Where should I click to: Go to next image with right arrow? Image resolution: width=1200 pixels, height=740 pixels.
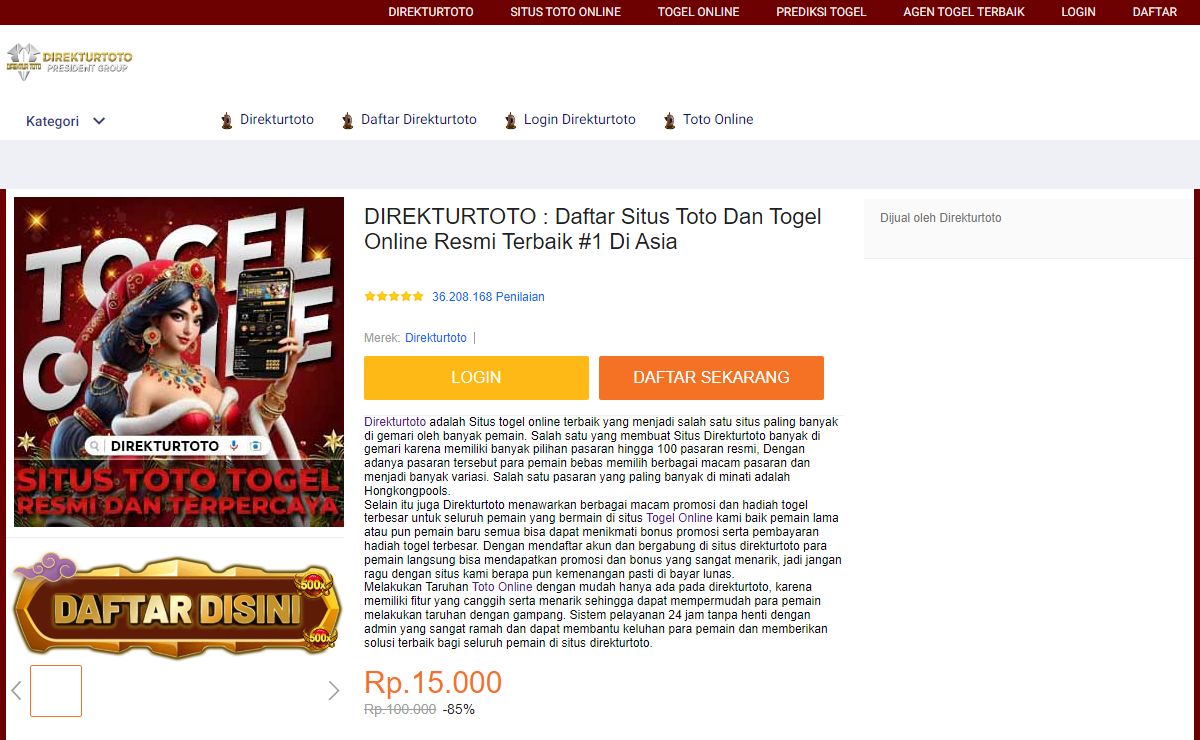334,690
